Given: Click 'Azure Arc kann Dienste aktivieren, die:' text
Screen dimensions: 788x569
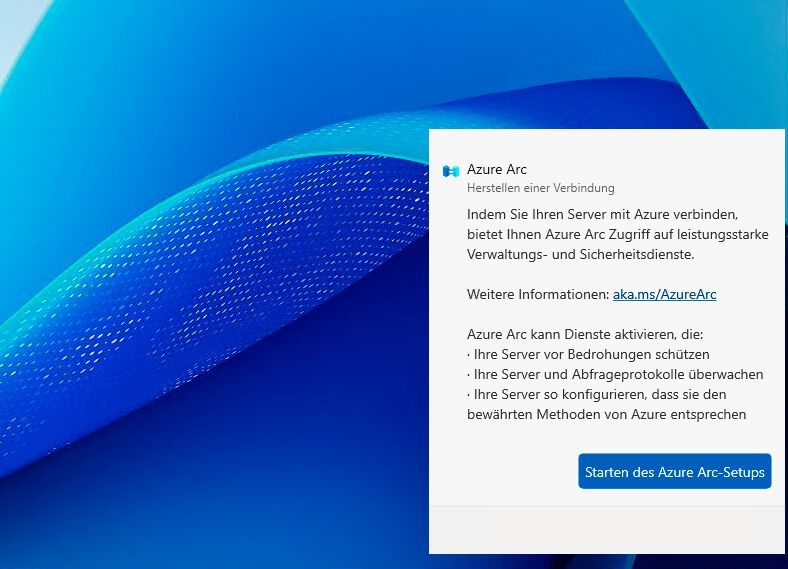Looking at the screenshot, I should coord(585,334).
